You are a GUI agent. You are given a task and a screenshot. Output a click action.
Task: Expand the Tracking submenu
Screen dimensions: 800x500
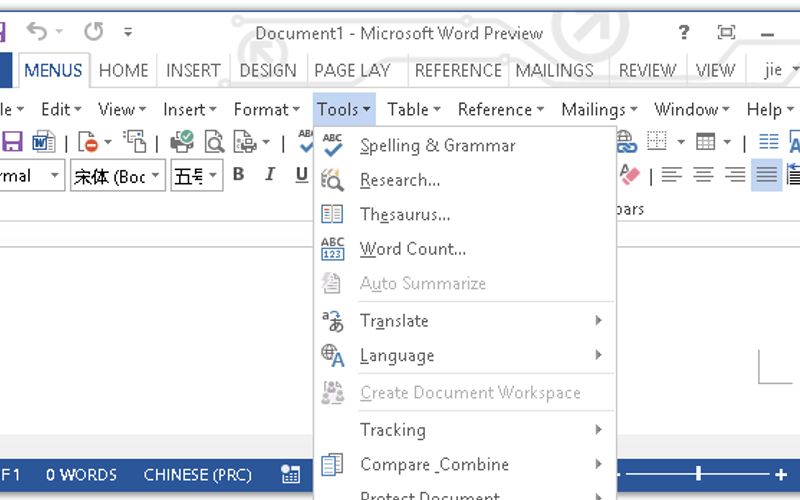[598, 430]
